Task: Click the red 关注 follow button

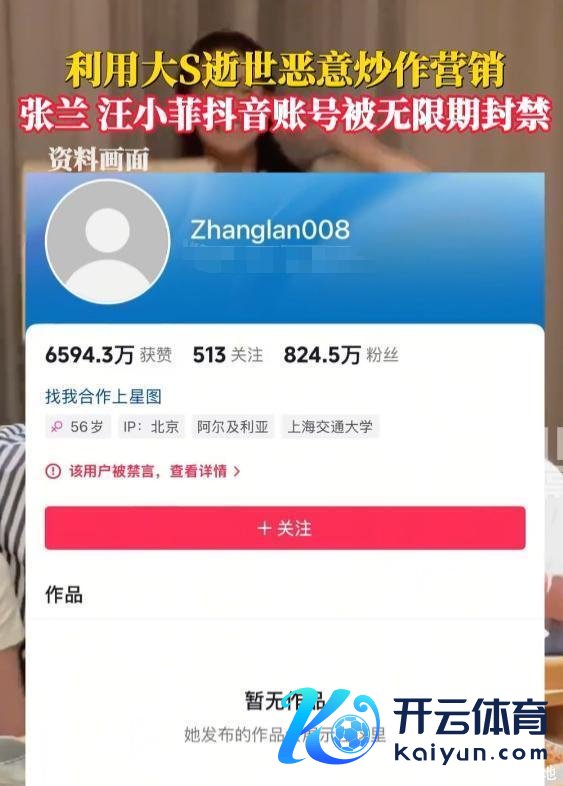Action: click(285, 528)
